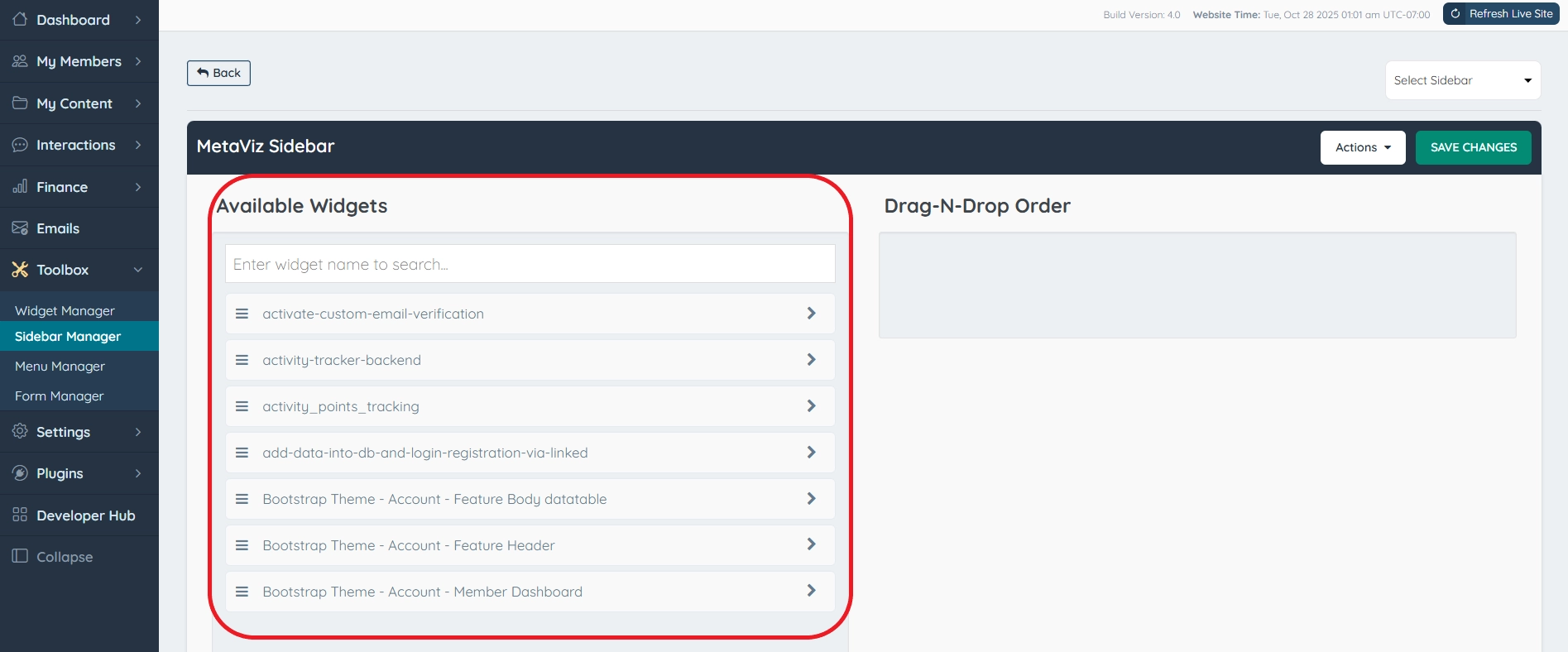The image size is (1568, 652).
Task: Open Widget Manager in Toolbox submenu
Action: (x=65, y=311)
